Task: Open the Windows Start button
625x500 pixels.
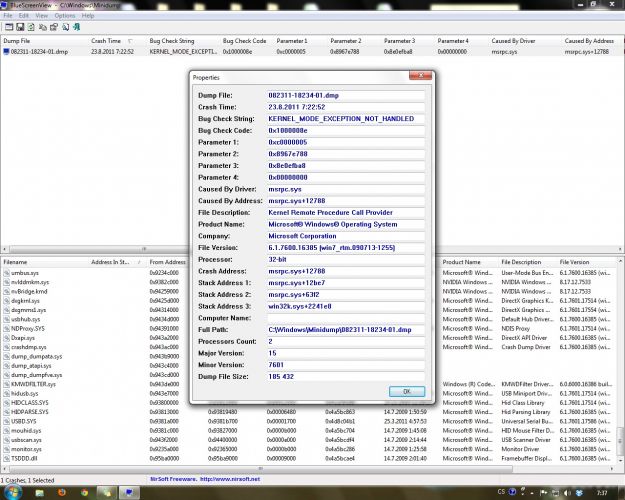Action: [13, 492]
